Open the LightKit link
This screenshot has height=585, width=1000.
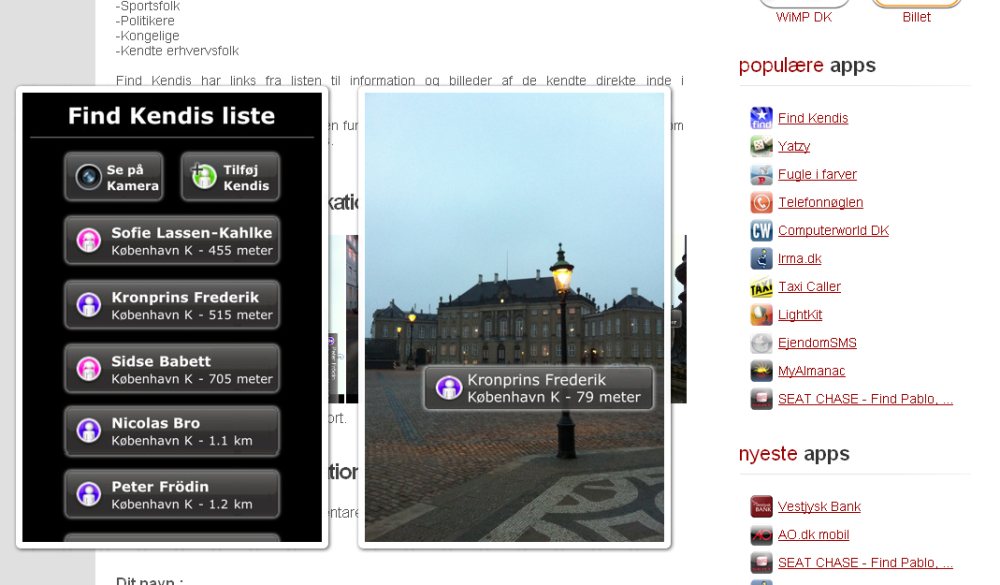pyautogui.click(x=800, y=315)
